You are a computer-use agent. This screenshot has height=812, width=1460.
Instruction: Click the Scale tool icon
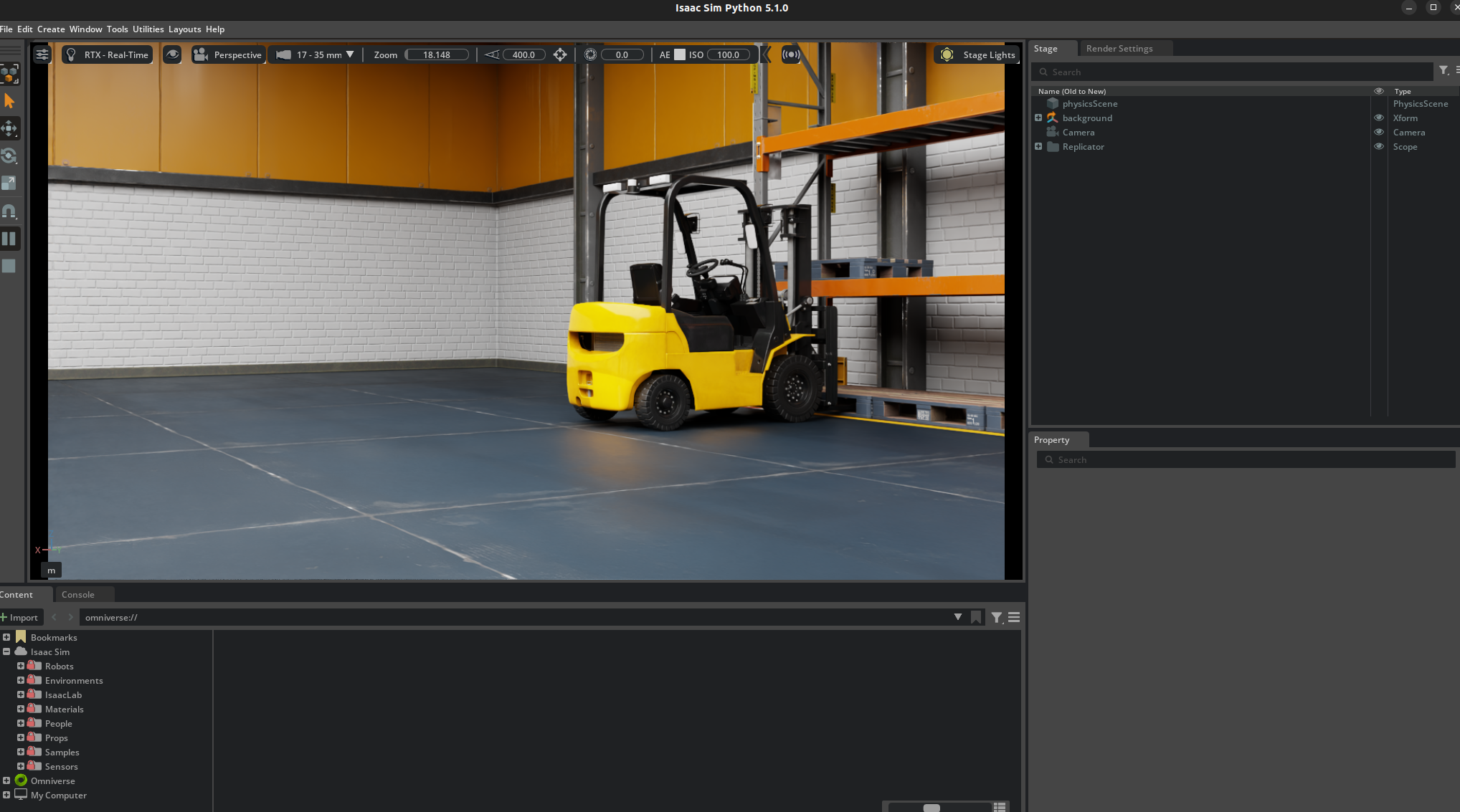pos(9,183)
